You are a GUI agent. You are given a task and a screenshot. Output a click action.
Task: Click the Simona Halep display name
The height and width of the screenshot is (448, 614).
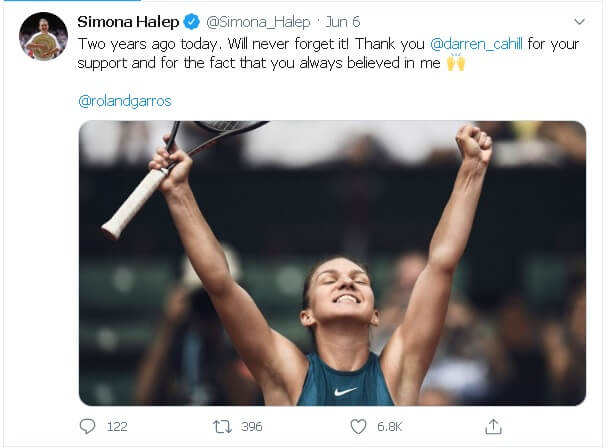[x=129, y=21]
